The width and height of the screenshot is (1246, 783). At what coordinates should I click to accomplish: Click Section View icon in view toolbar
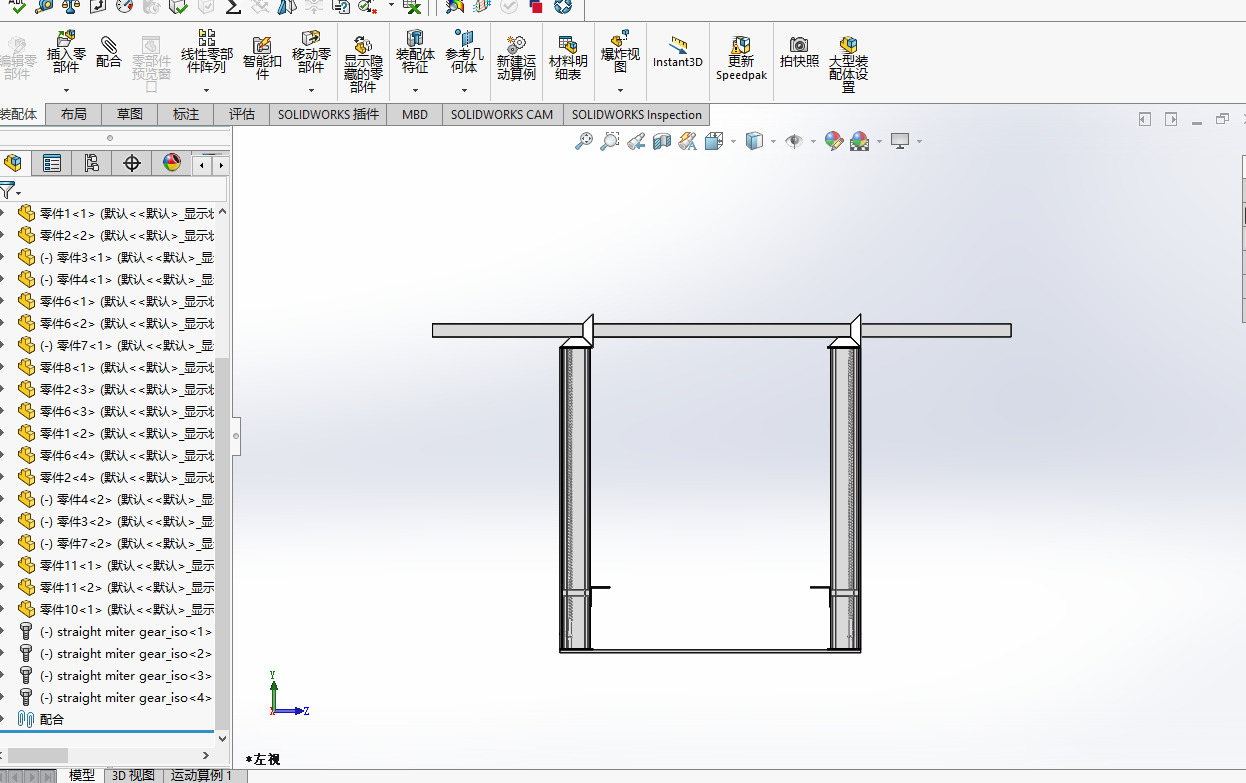(x=662, y=142)
